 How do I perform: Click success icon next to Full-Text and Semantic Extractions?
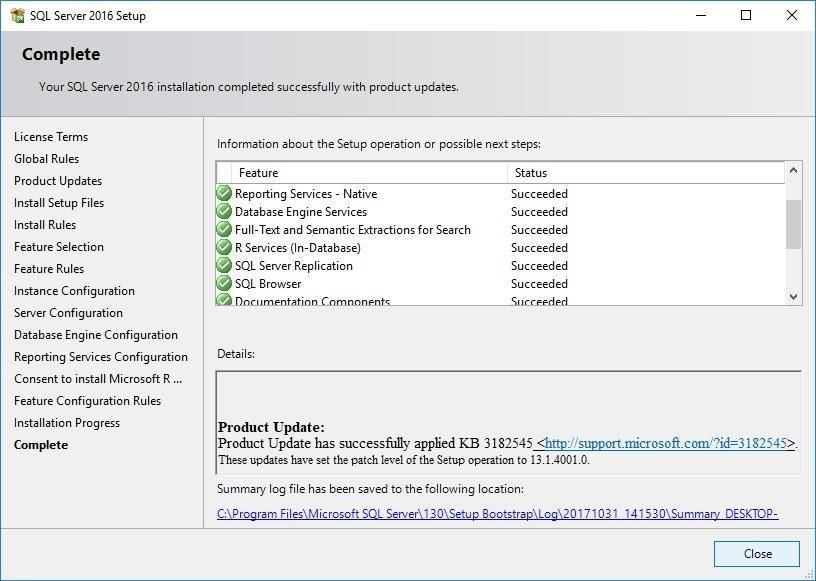[224, 230]
